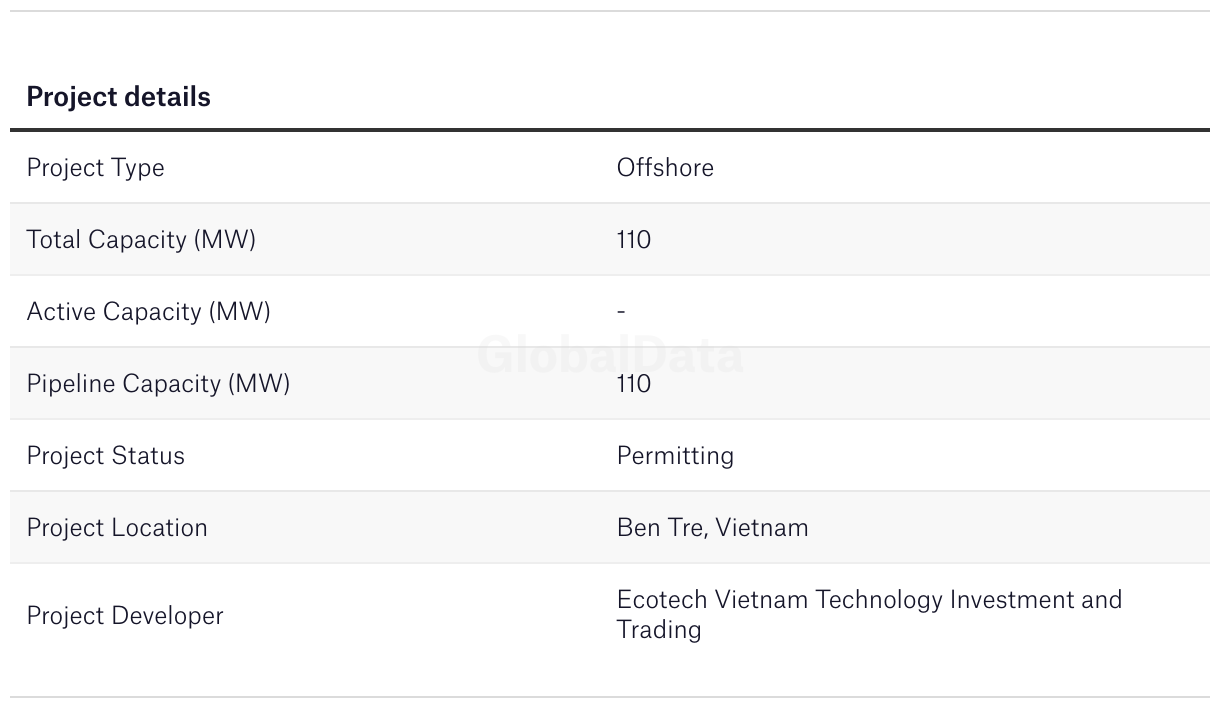Click Ecotech Vietnam Technology Investment and Trading
Image resolution: width=1220 pixels, height=708 pixels.
(869, 615)
